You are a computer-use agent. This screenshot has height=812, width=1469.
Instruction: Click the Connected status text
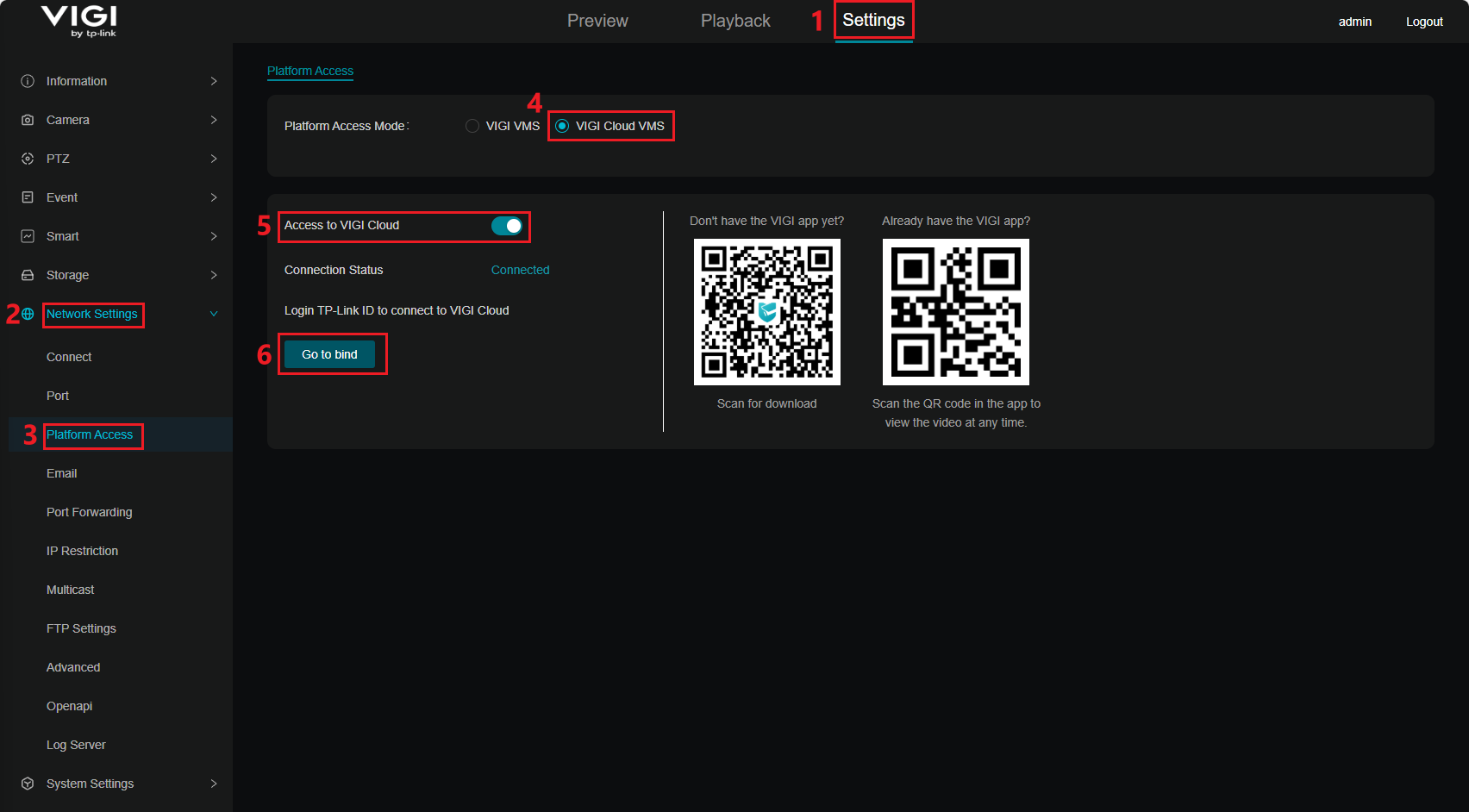tap(521, 270)
